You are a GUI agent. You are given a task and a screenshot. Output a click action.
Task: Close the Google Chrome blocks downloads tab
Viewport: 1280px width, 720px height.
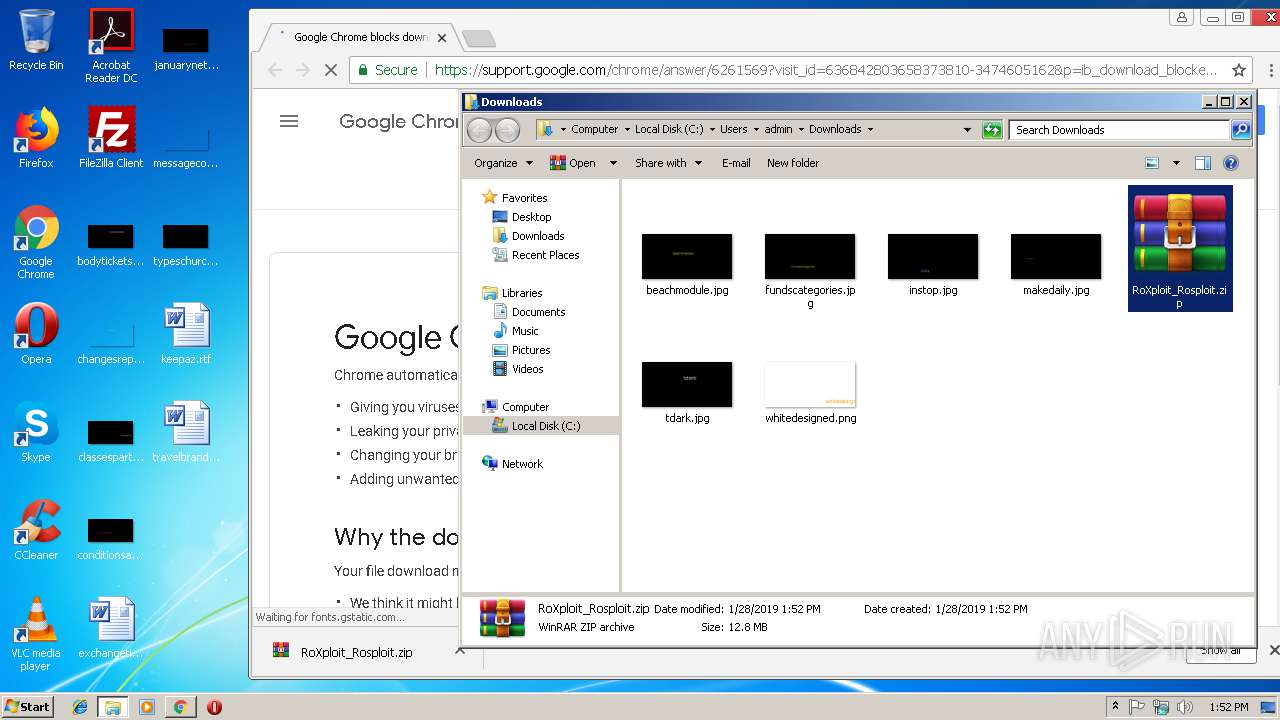[x=442, y=38]
